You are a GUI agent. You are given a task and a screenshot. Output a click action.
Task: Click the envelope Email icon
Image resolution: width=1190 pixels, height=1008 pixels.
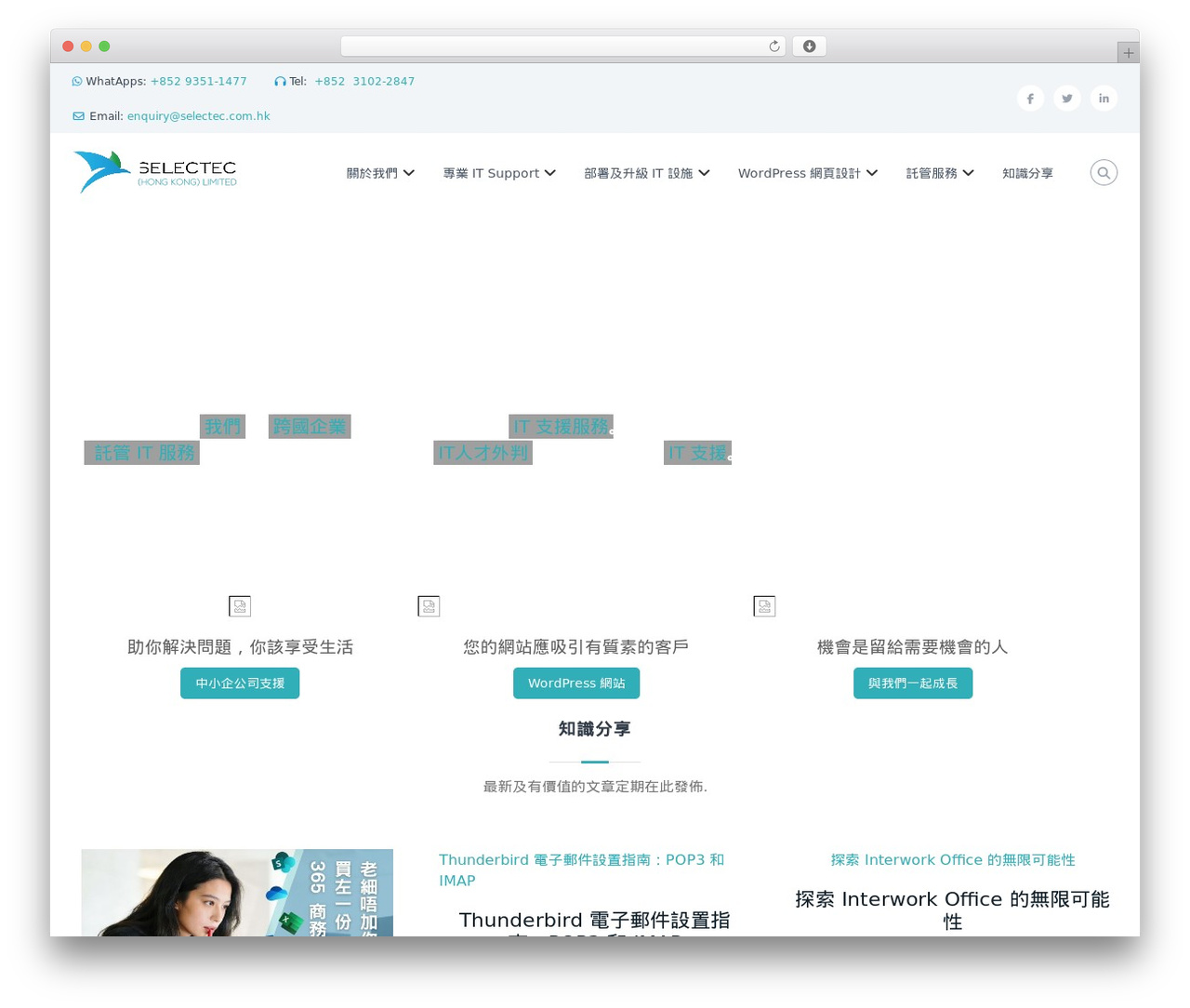[x=78, y=116]
